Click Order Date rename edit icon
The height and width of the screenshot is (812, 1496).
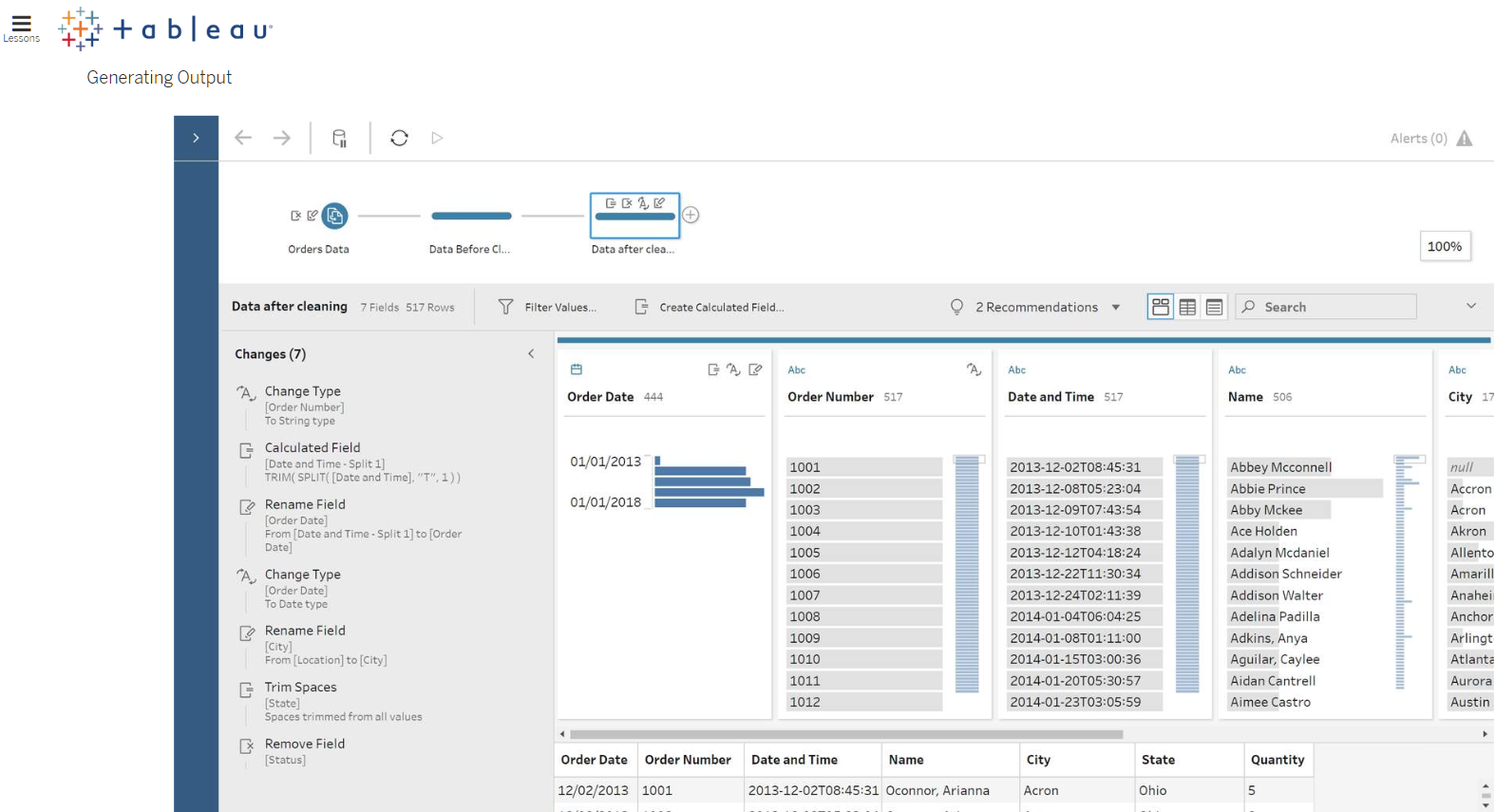click(755, 369)
